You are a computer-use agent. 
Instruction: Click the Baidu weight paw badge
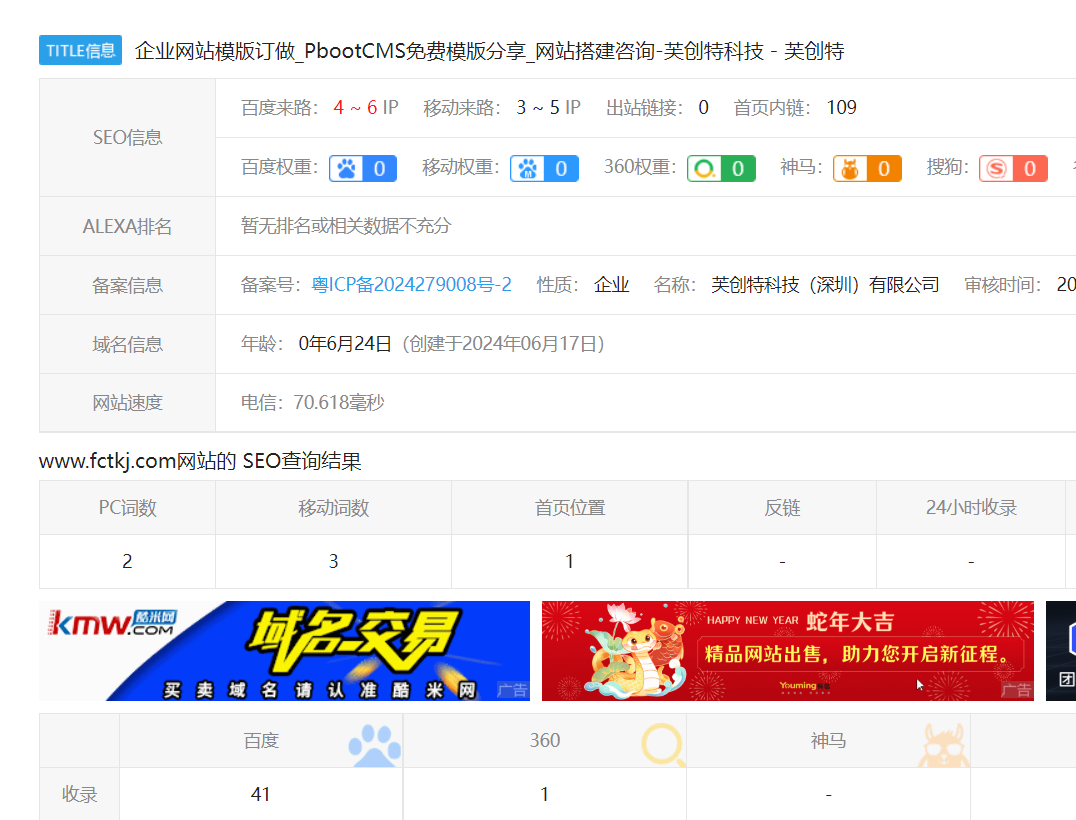(363, 169)
